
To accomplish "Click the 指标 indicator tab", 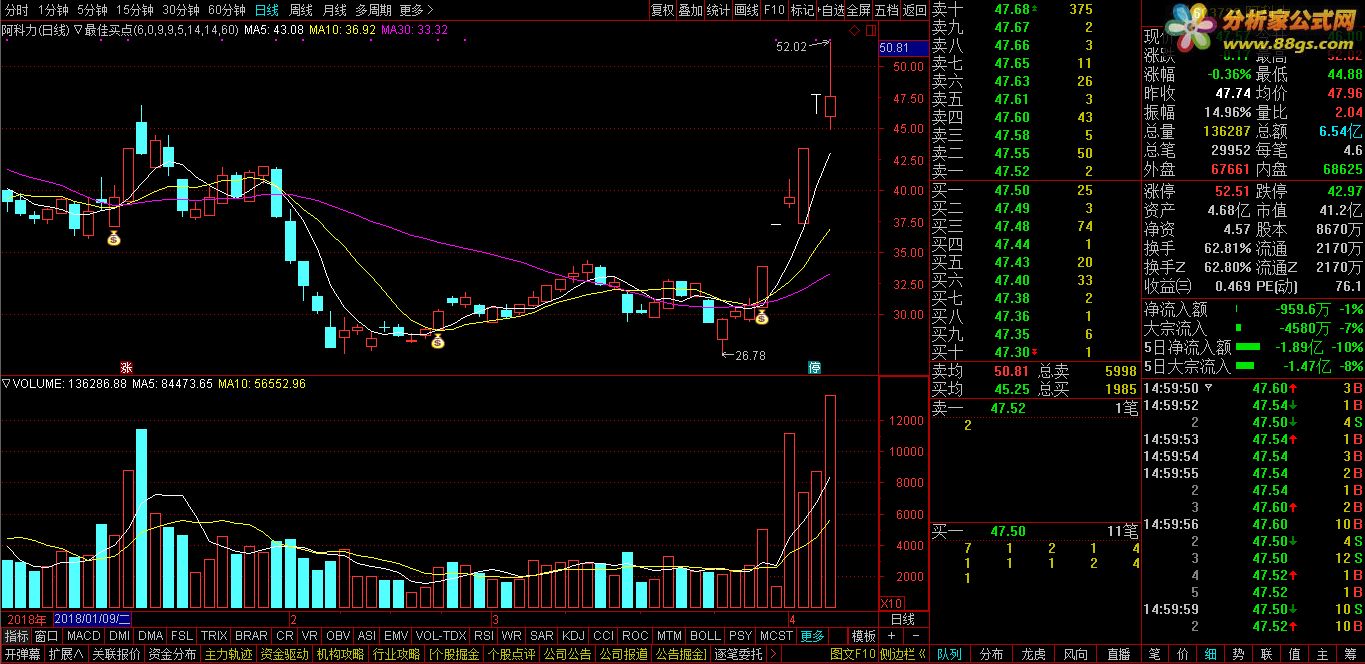I will 16,636.
